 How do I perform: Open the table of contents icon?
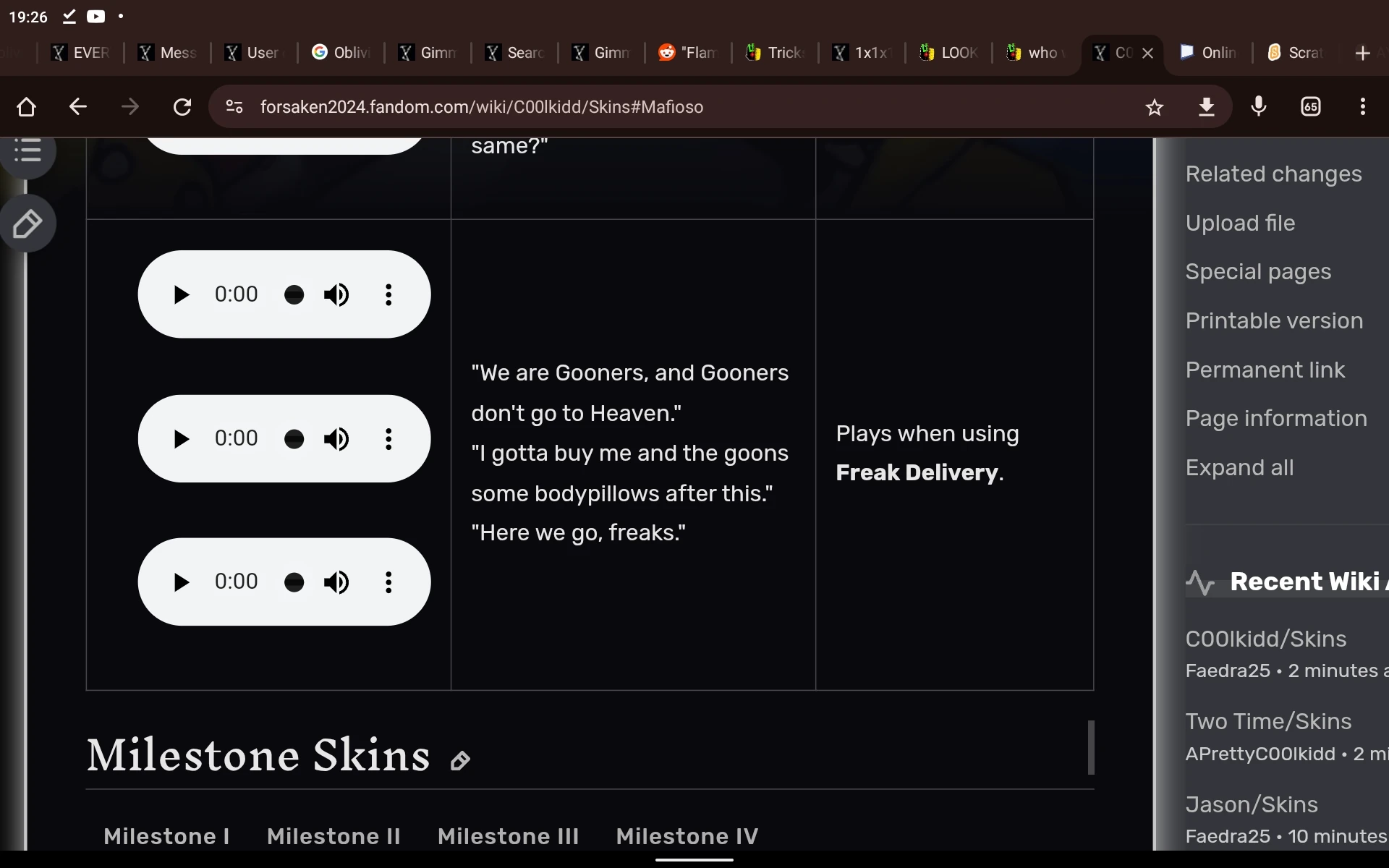click(27, 151)
